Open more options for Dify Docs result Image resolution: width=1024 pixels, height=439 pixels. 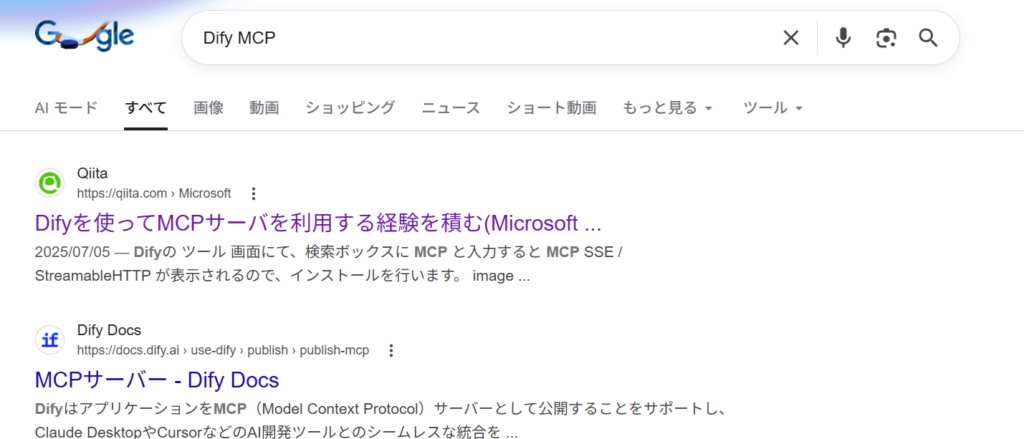[391, 350]
